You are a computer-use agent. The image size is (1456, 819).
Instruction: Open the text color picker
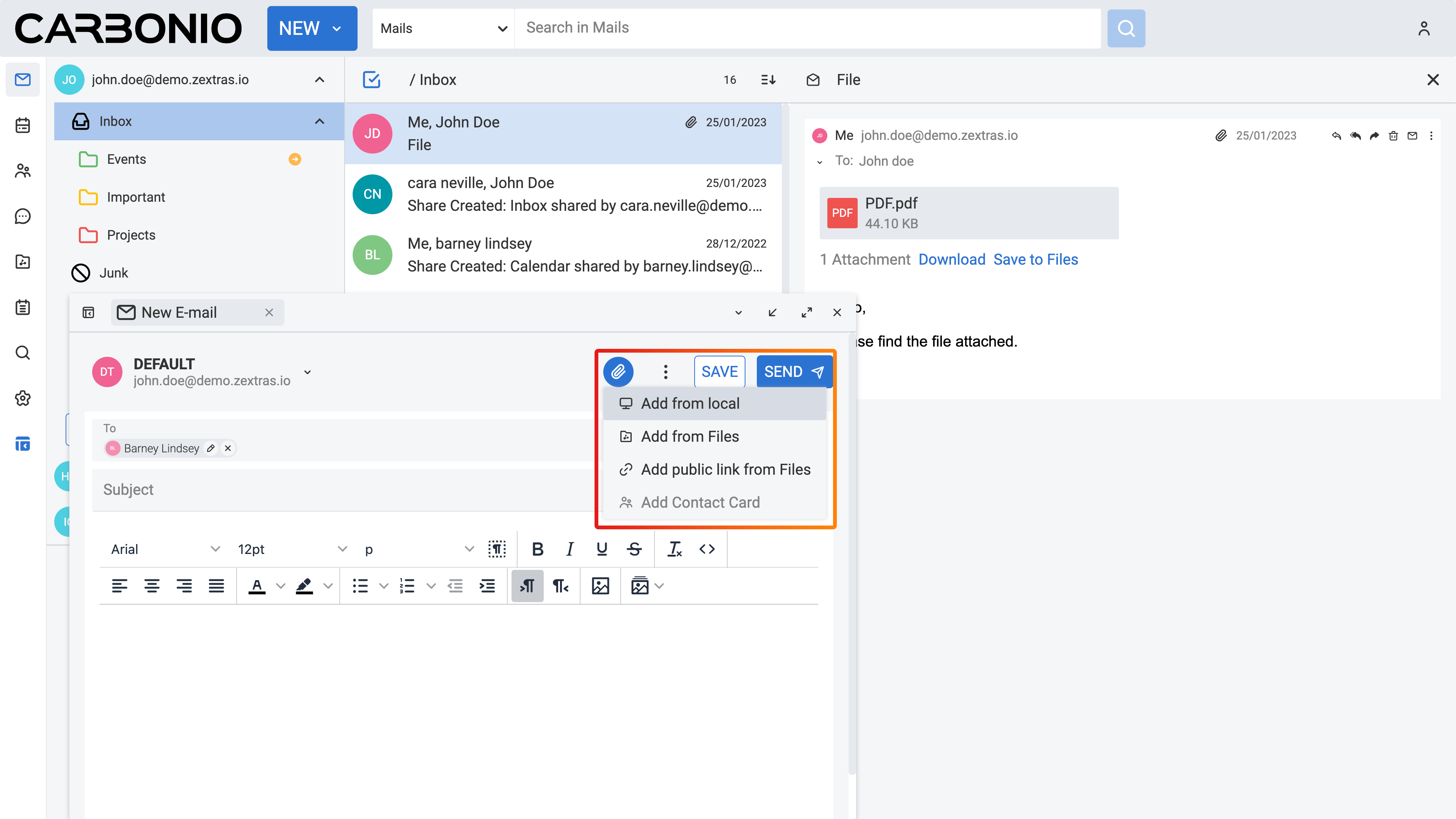280,586
